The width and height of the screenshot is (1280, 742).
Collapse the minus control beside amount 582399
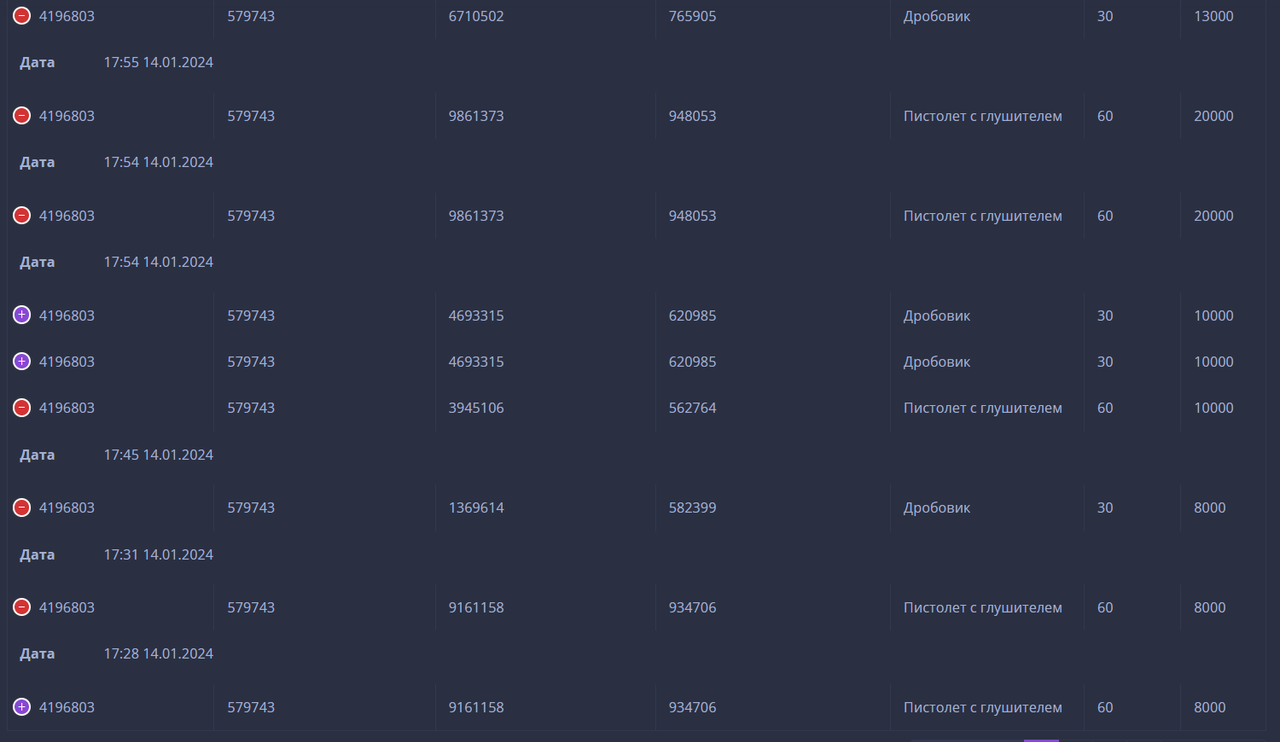point(21,507)
